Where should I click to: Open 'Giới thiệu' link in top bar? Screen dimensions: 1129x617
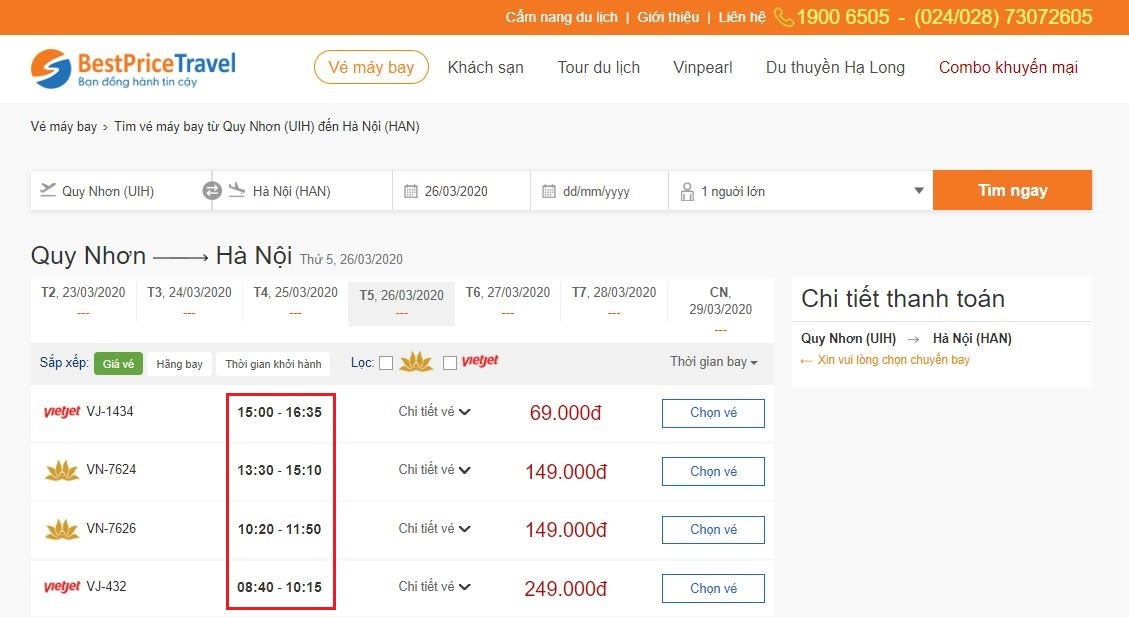pos(668,17)
